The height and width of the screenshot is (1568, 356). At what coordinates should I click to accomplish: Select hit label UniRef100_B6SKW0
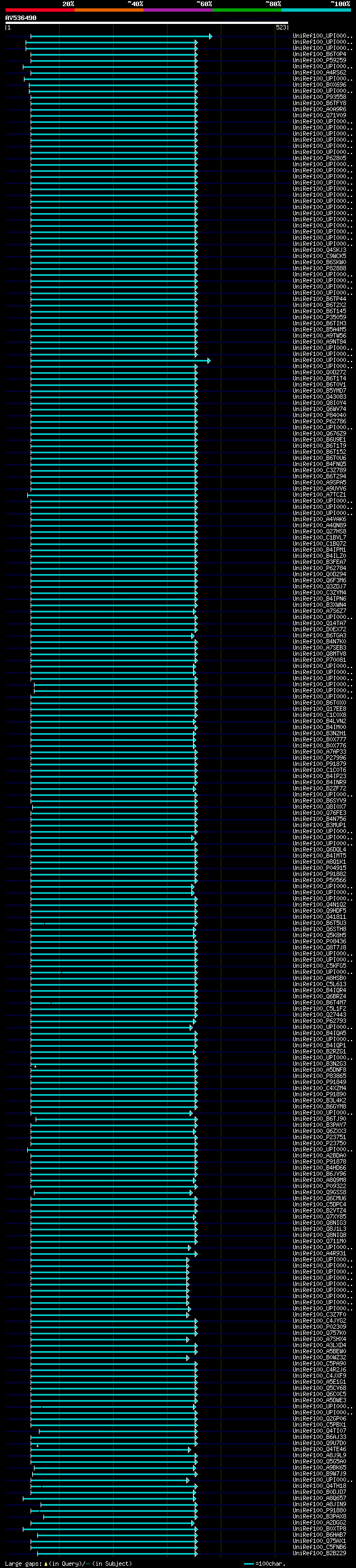[319, 263]
